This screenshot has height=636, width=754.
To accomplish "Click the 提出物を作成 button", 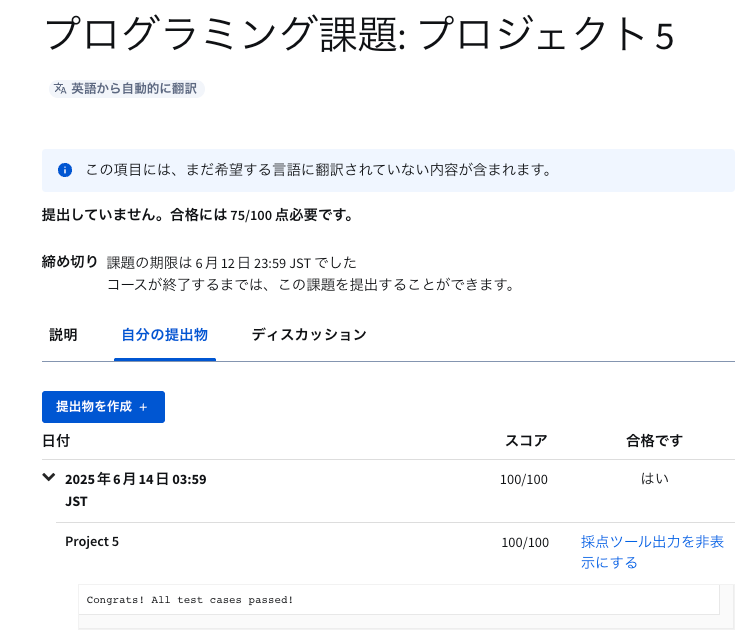I will 103,407.
